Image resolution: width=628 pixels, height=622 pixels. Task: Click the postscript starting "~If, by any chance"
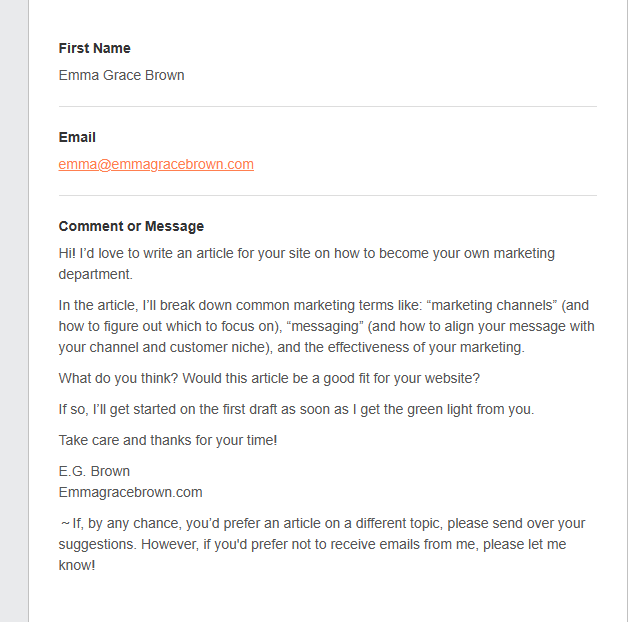click(x=322, y=544)
